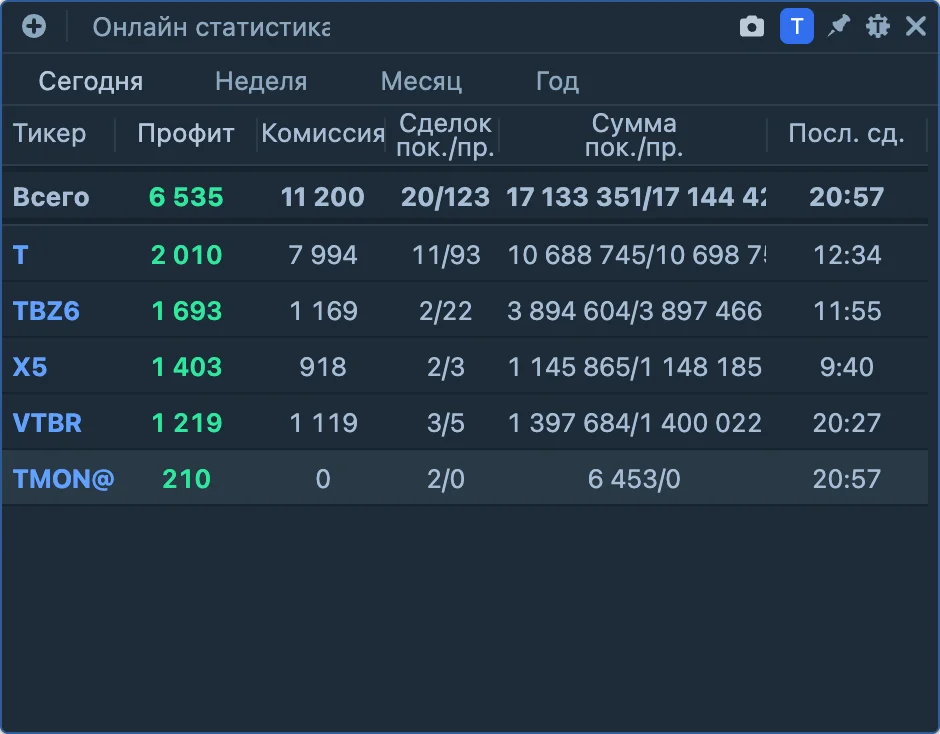Pin the Онлайн статистика widget

838,26
